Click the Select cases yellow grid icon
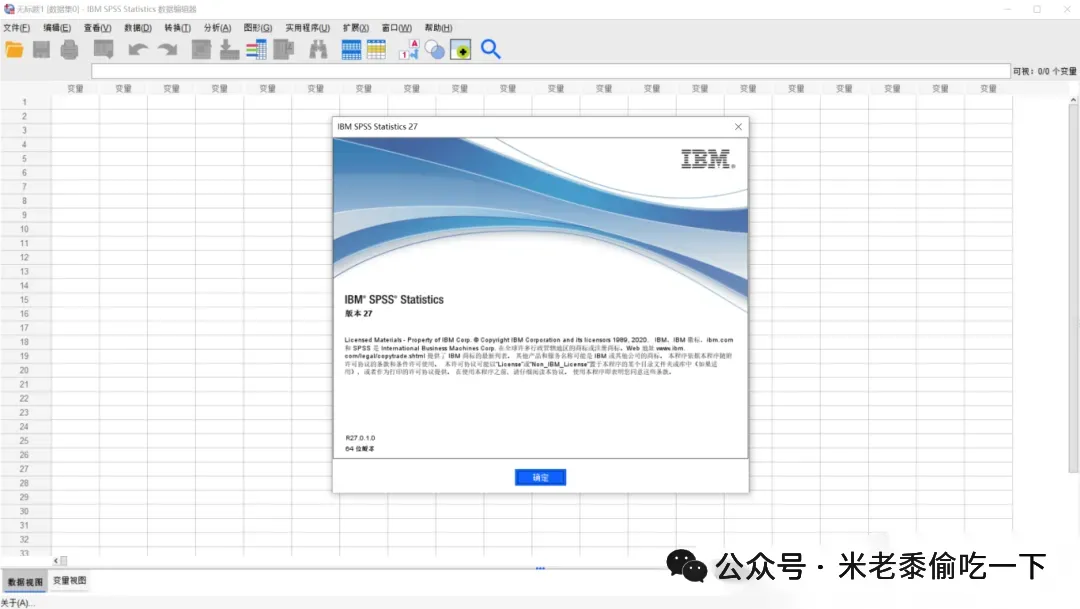The width and height of the screenshot is (1080, 609). (377, 50)
